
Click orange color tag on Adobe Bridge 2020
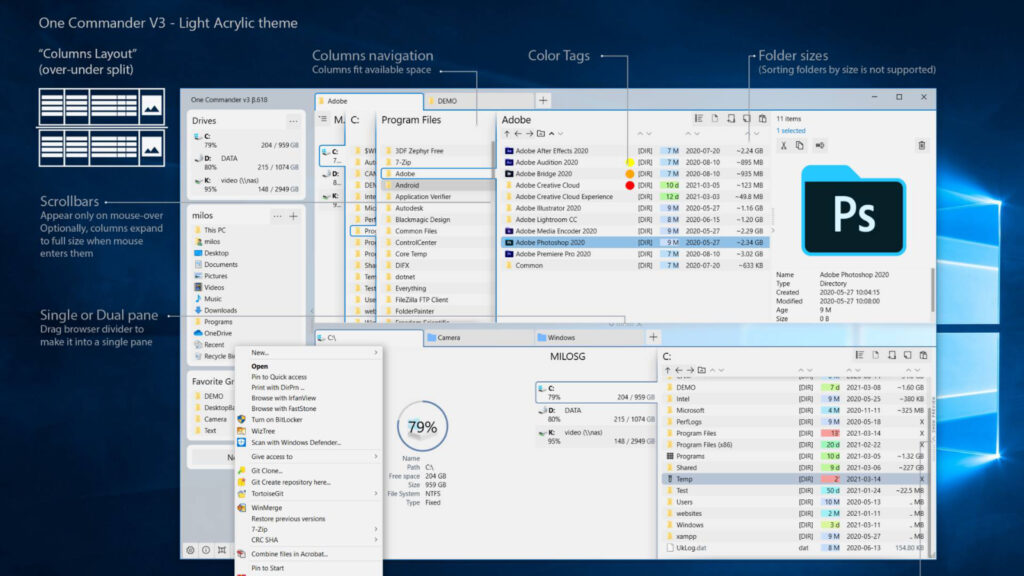pyautogui.click(x=630, y=174)
